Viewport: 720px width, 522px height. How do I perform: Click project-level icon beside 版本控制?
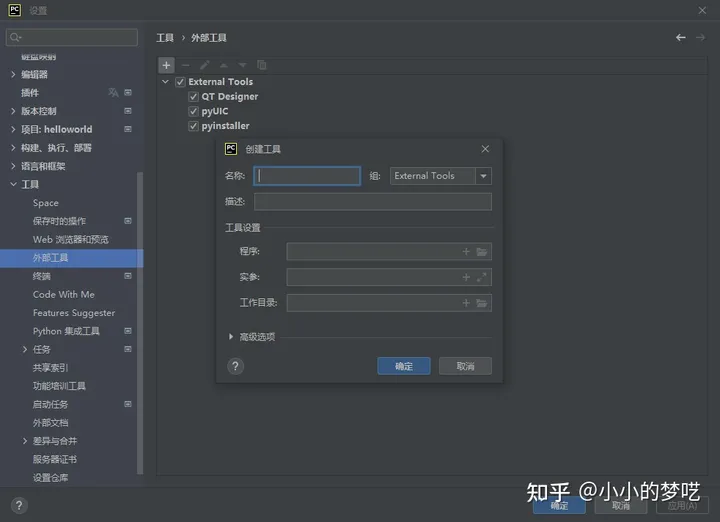(x=128, y=111)
